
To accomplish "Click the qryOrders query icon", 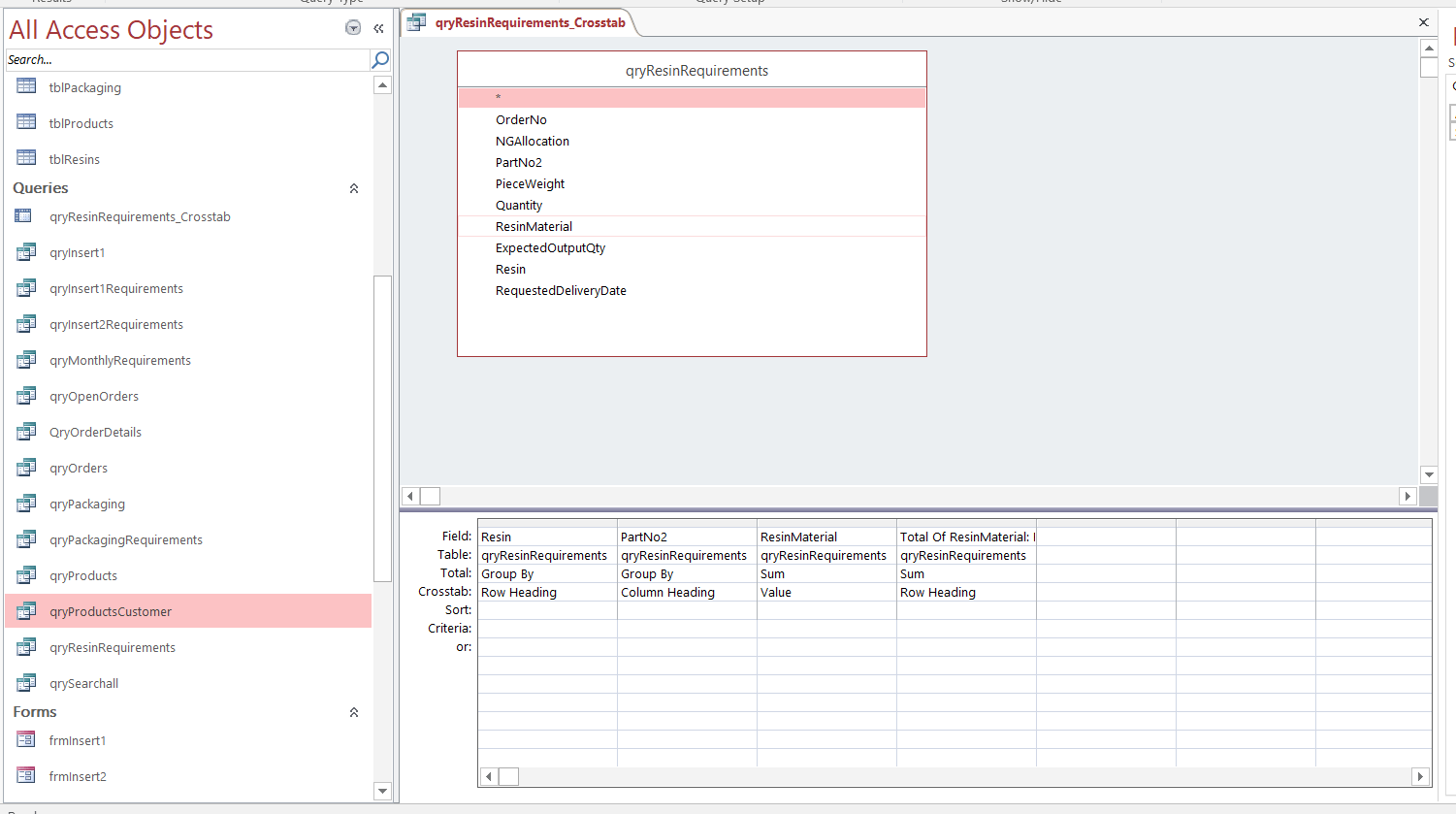I will (x=28, y=468).
